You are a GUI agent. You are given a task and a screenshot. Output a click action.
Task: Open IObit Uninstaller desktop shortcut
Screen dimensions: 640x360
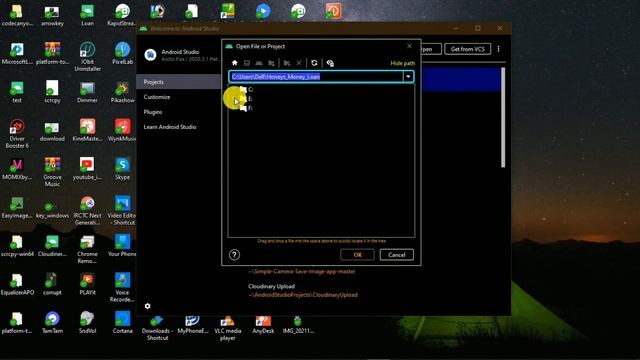tap(87, 57)
